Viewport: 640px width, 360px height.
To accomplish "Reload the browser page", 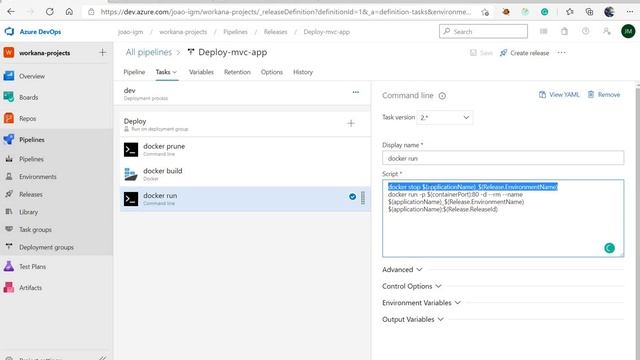I will [49, 12].
